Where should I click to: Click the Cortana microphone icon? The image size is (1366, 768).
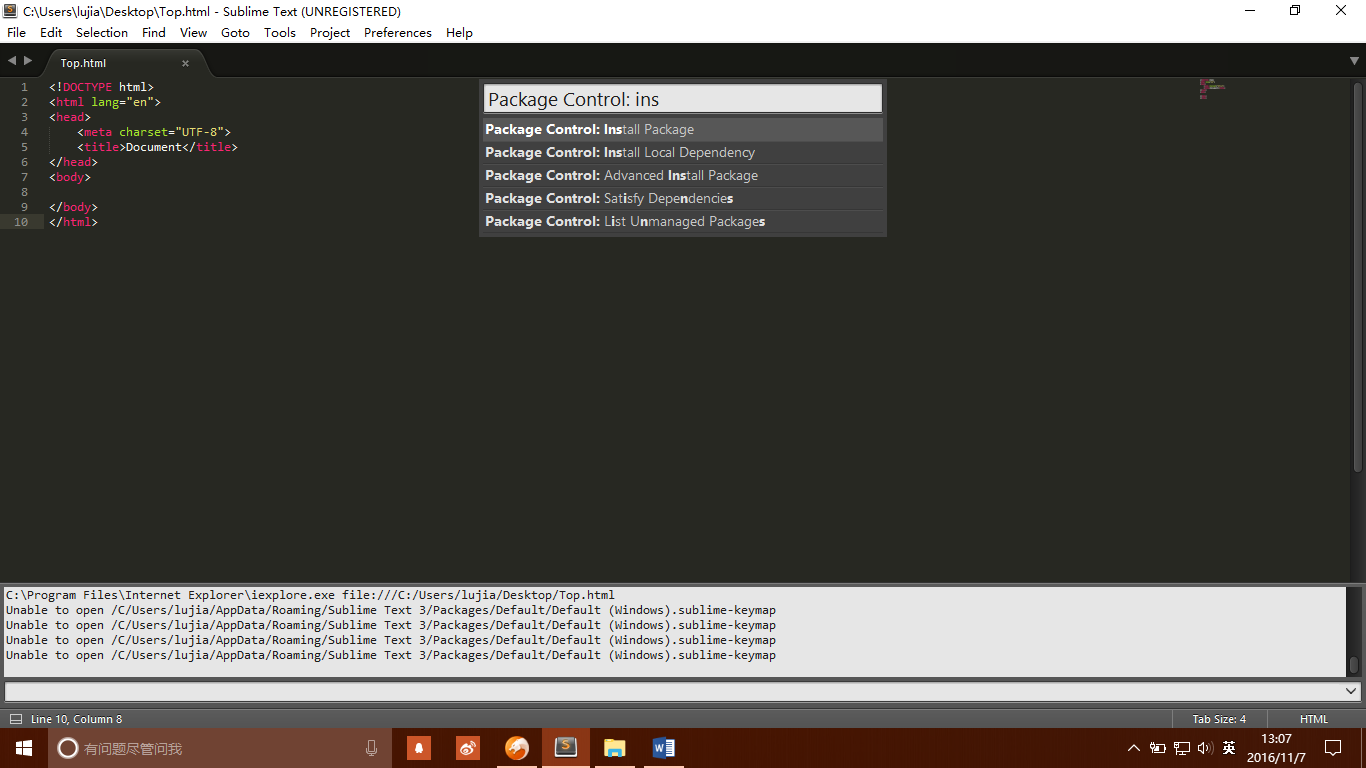point(371,748)
